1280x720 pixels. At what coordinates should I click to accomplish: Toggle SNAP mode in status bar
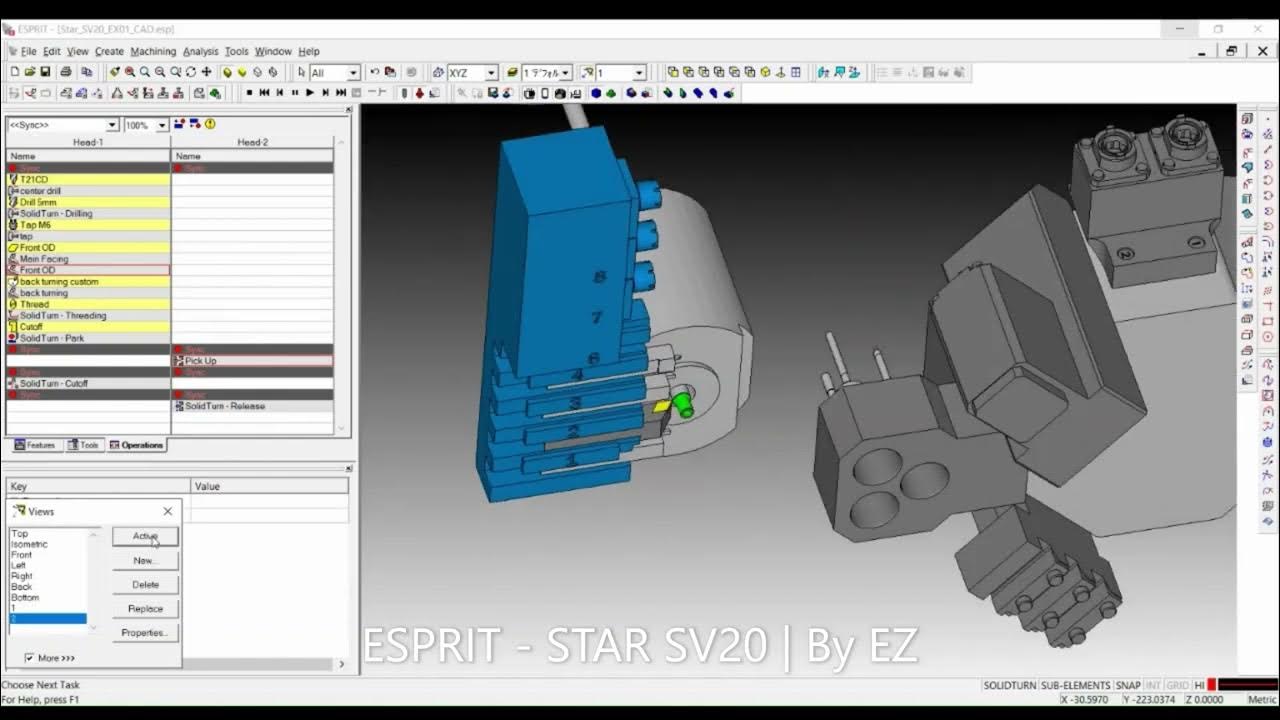[x=1128, y=685]
